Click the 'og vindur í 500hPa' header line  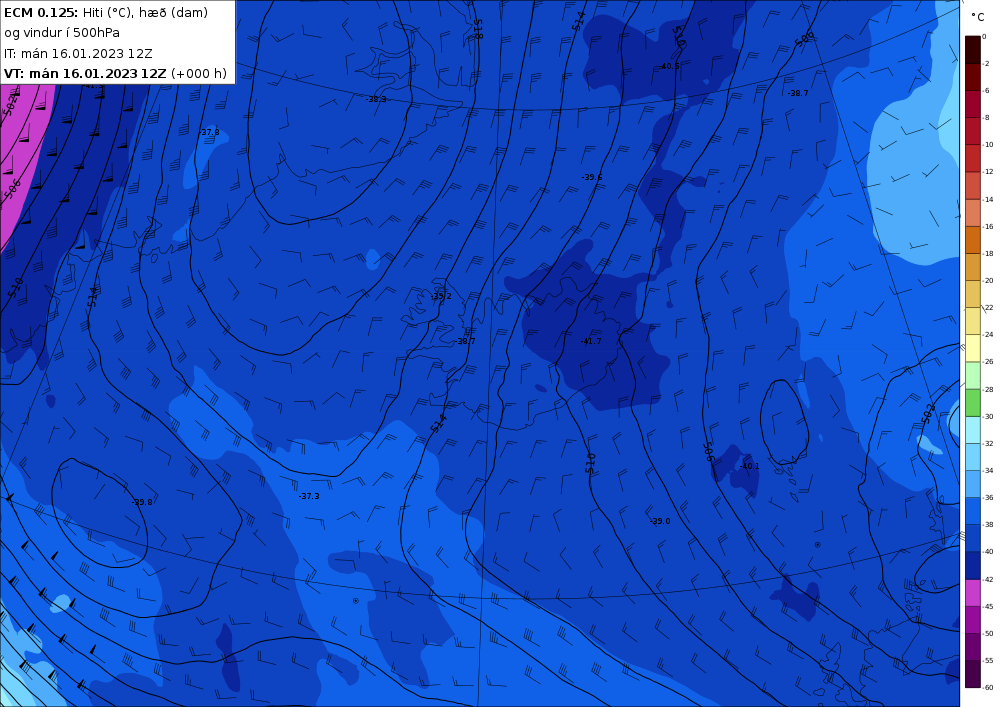[62, 33]
